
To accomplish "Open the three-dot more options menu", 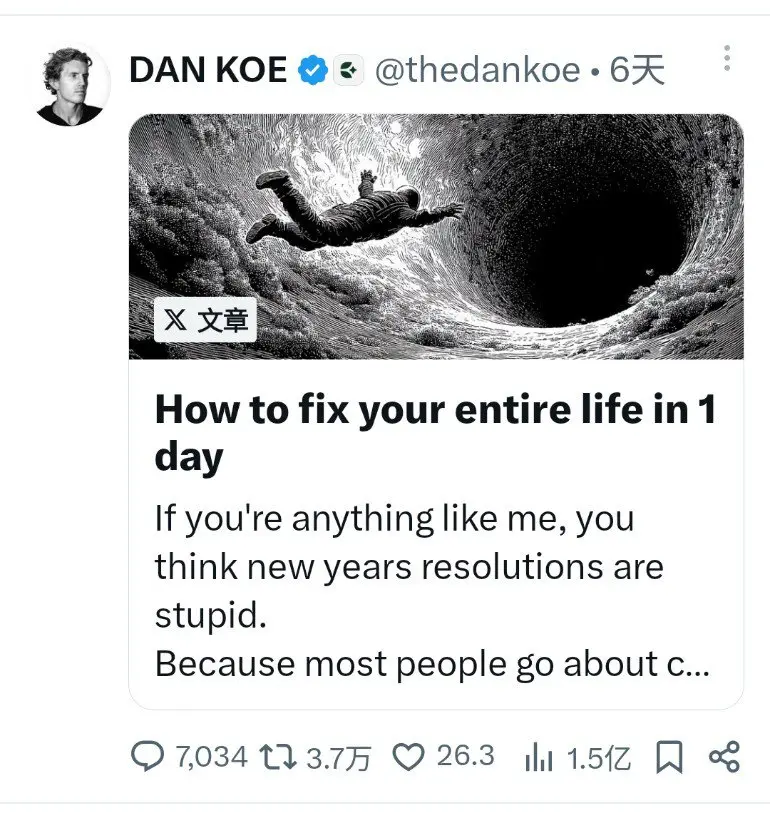I will click(727, 58).
